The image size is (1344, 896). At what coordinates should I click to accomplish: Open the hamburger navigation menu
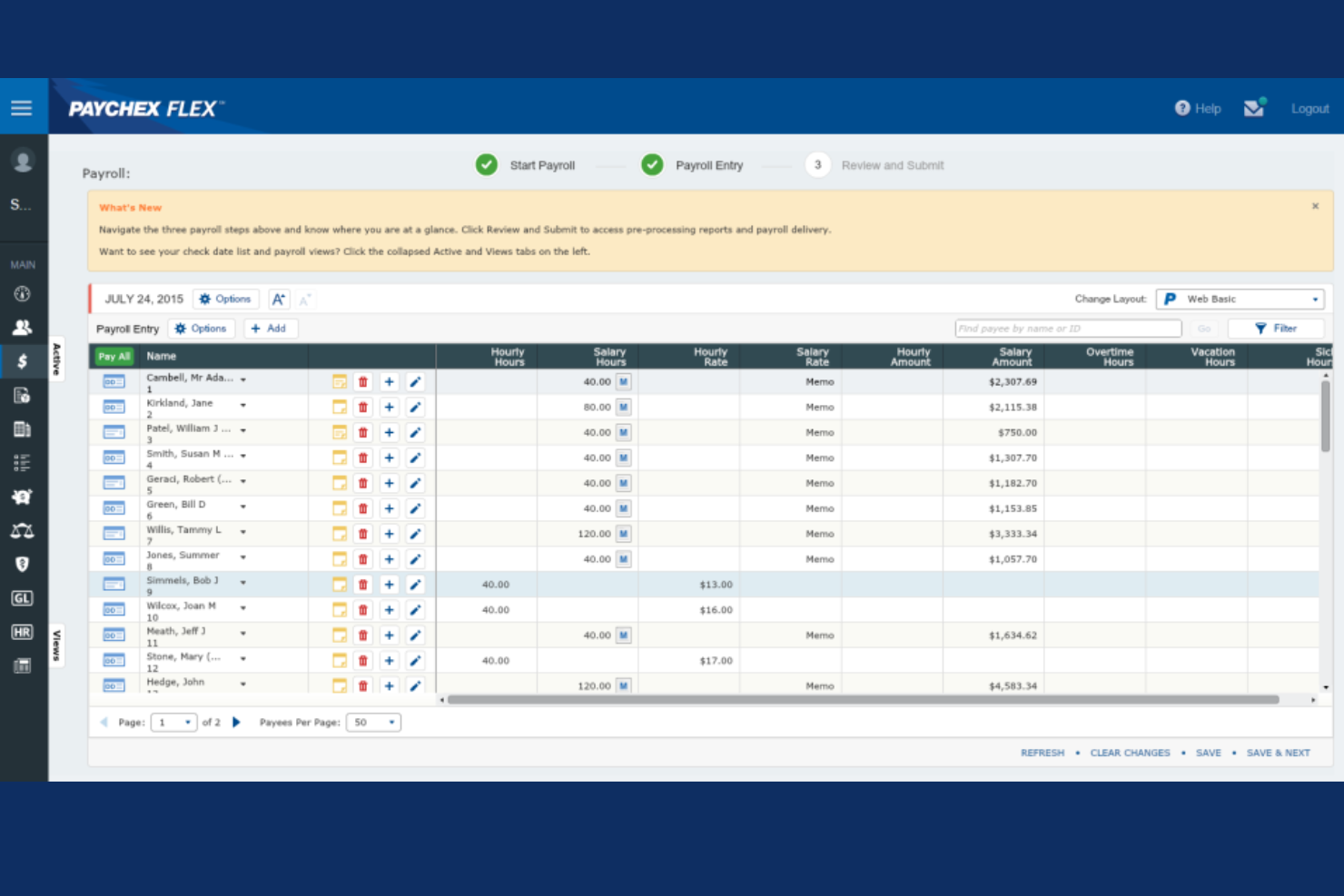pyautogui.click(x=22, y=108)
